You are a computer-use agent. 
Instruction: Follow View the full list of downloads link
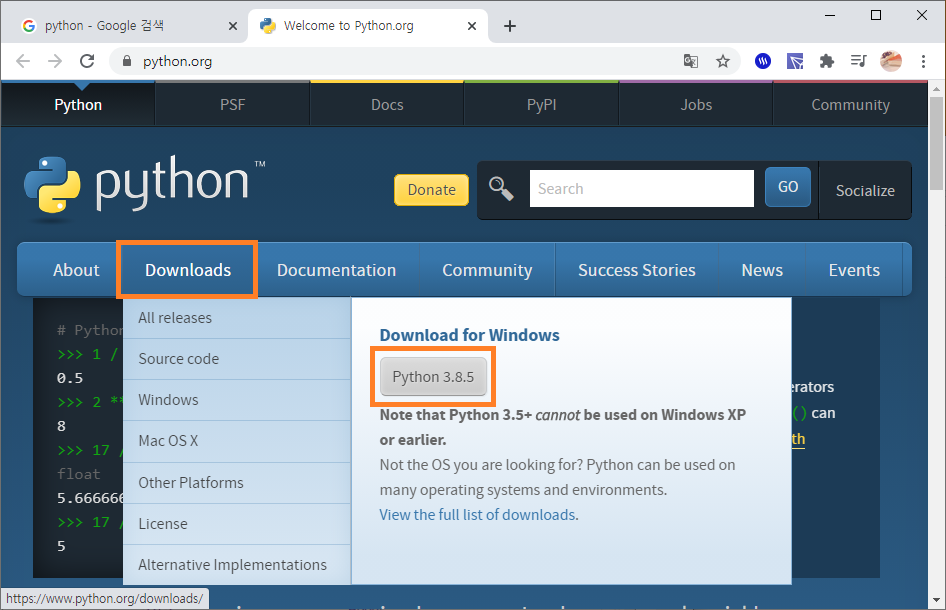click(x=477, y=515)
